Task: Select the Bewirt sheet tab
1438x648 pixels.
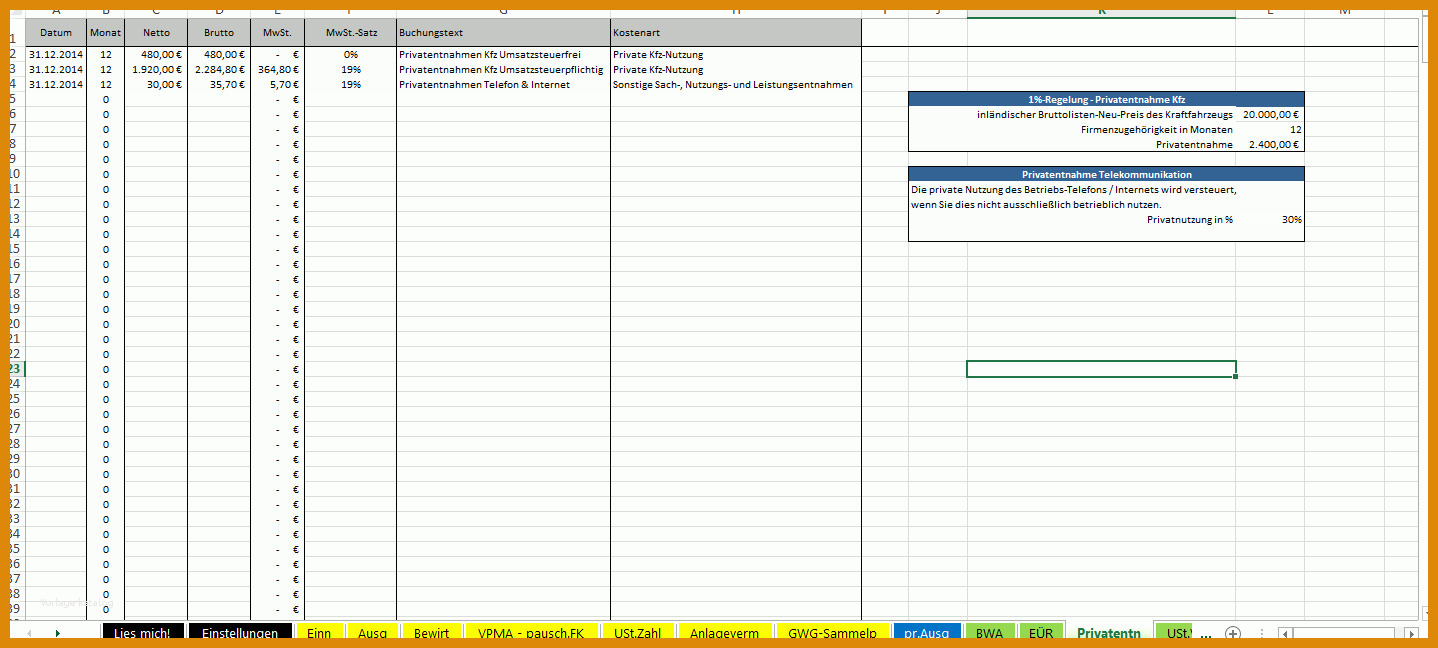Action: 432,633
